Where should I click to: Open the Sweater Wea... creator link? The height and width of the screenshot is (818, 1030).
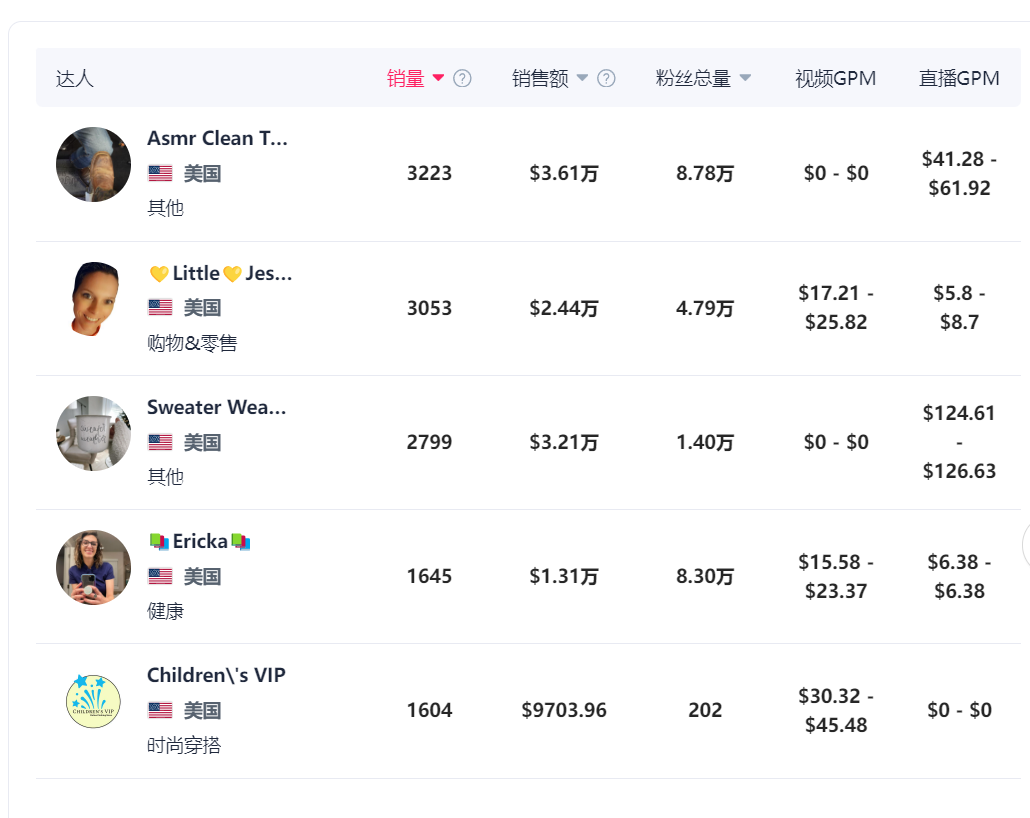click(x=217, y=407)
